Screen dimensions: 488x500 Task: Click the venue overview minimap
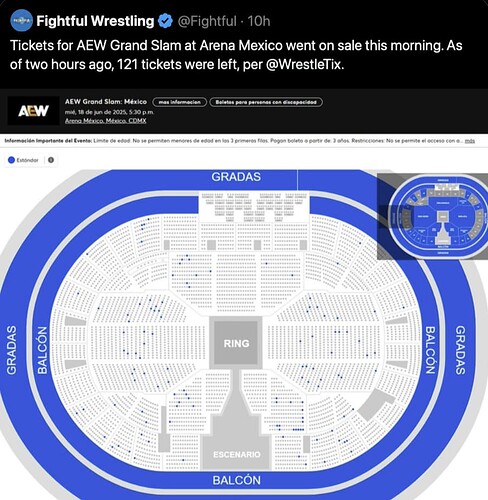click(433, 216)
